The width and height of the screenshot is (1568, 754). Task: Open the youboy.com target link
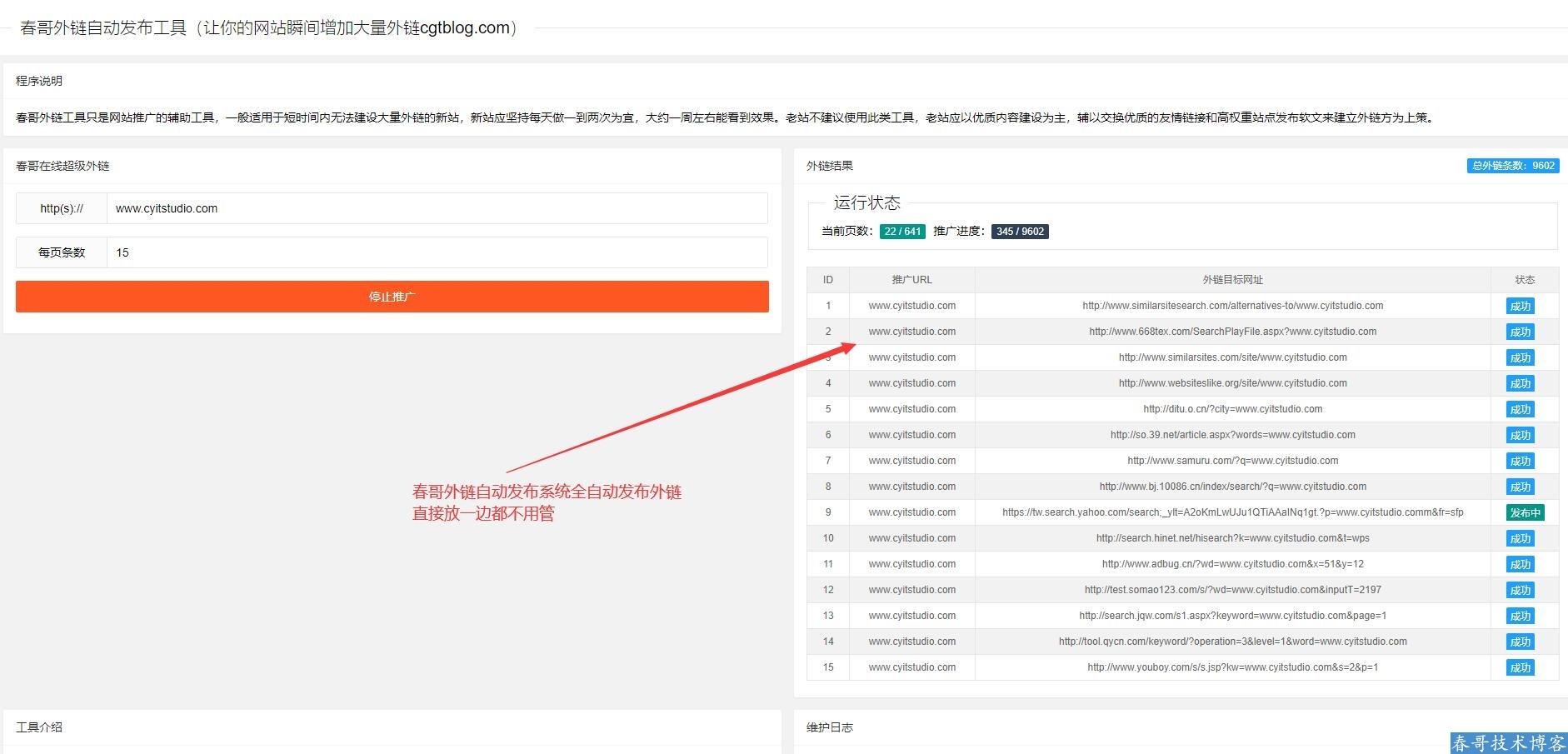point(1232,667)
